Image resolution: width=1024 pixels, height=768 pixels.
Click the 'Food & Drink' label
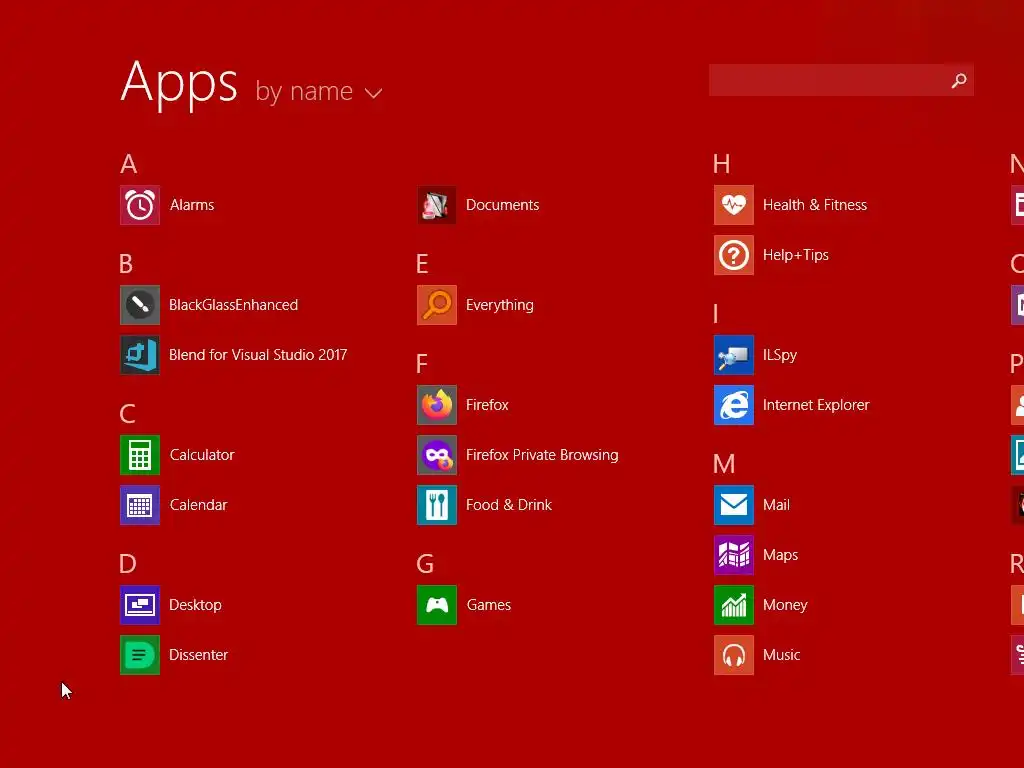click(x=509, y=505)
